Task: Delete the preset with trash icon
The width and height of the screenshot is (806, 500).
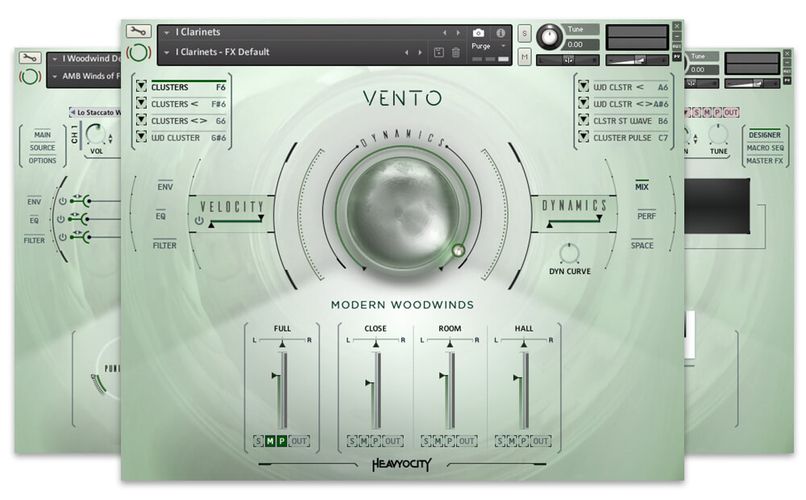Action: coord(456,53)
